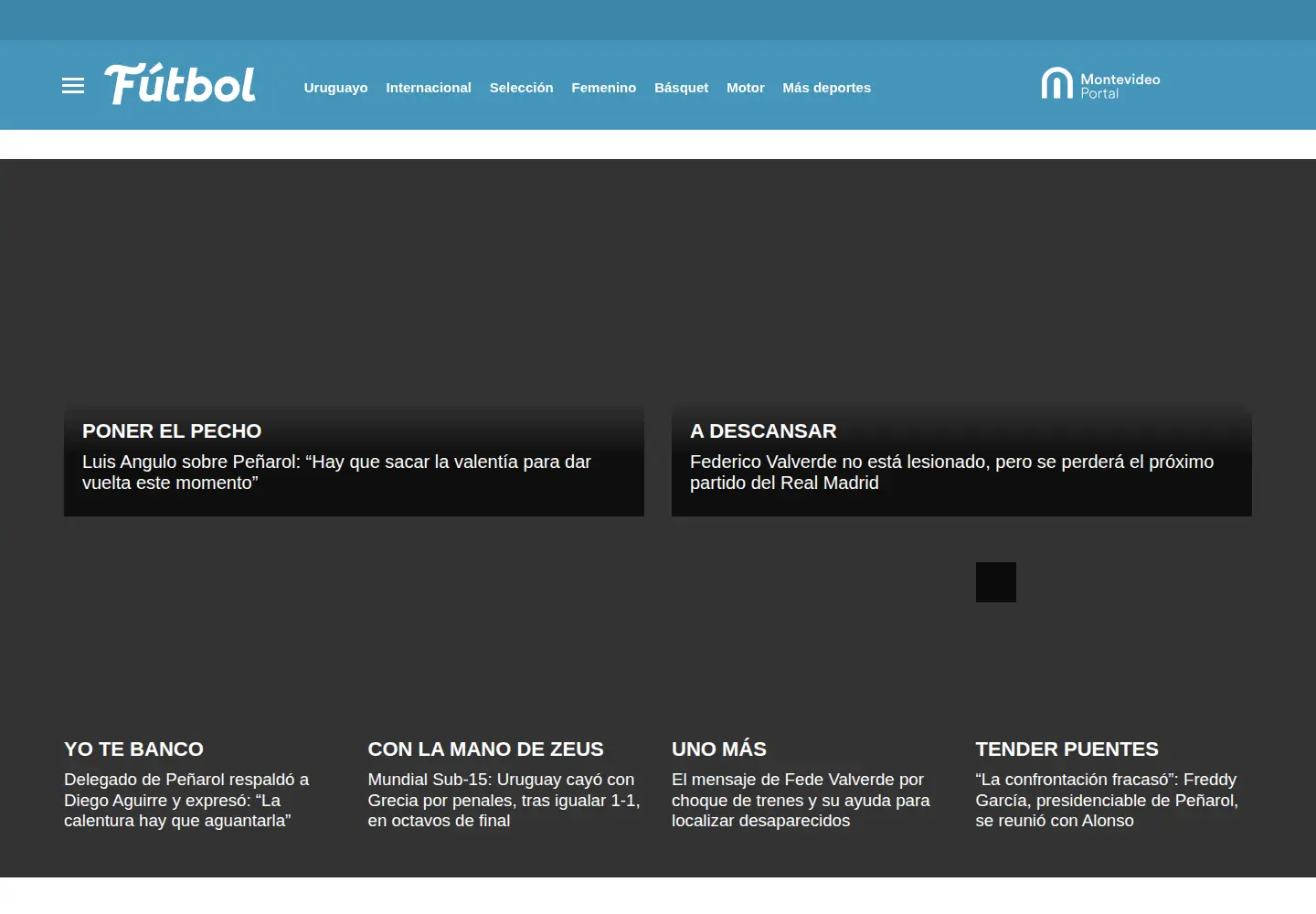Read Mundial Sub-15 Uruguay cayó article

504,800
